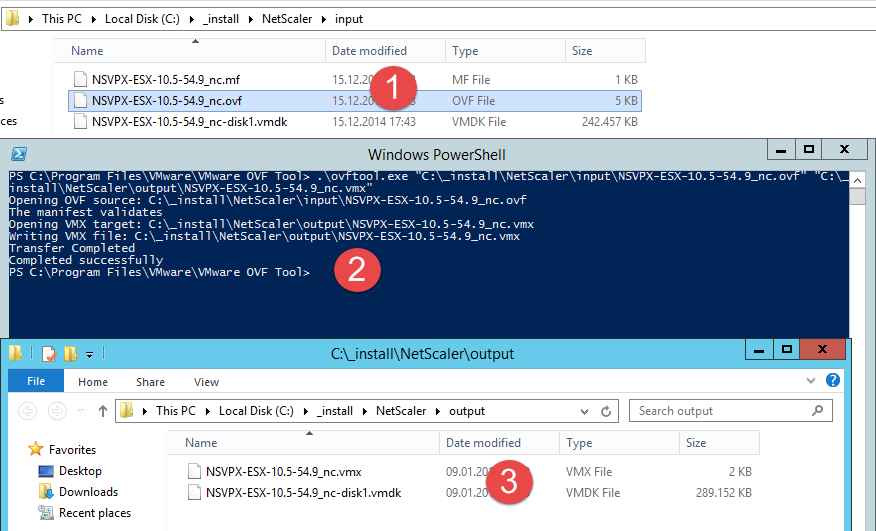Select the file NSVPX-ESX-10.5-54.9_nc.mf
Viewport: 876px width, 531px height.
pyautogui.click(x=166, y=79)
